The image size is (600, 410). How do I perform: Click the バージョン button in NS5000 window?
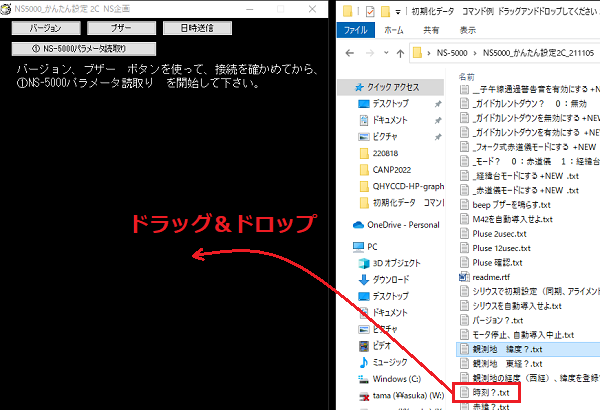coord(46,28)
